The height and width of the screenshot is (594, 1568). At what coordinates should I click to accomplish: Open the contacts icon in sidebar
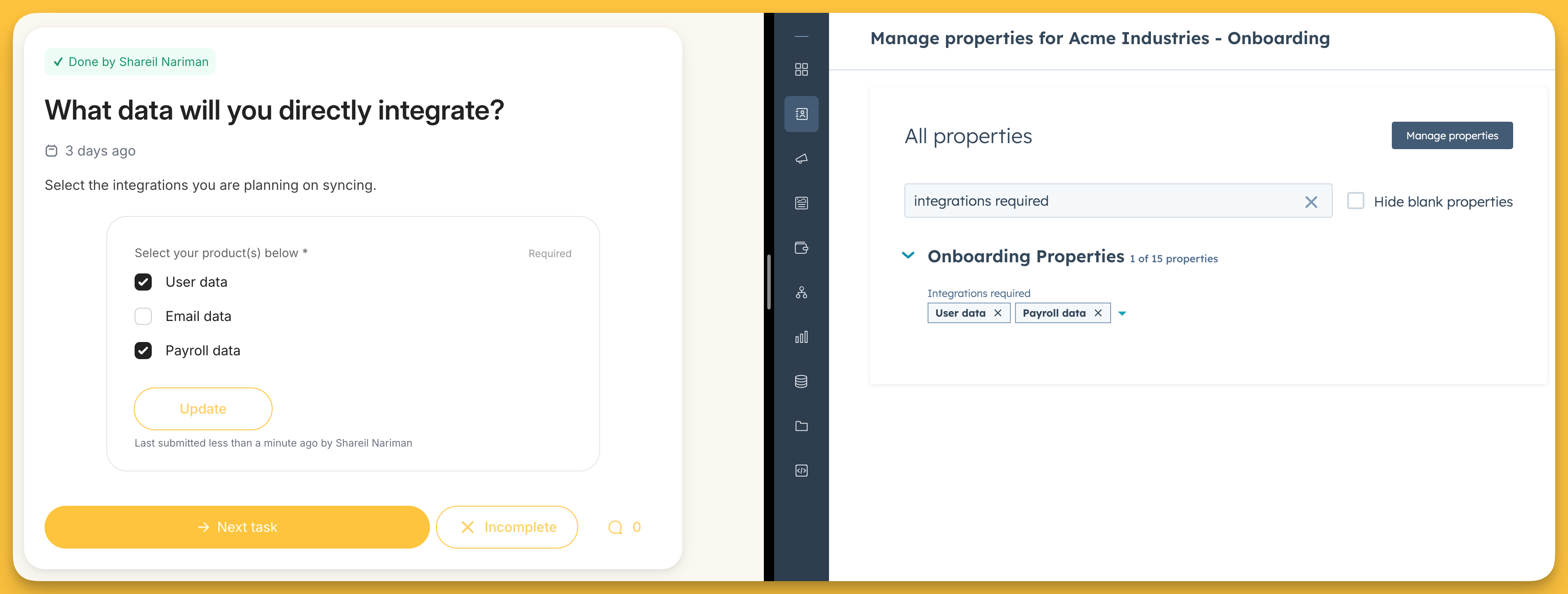pyautogui.click(x=801, y=114)
